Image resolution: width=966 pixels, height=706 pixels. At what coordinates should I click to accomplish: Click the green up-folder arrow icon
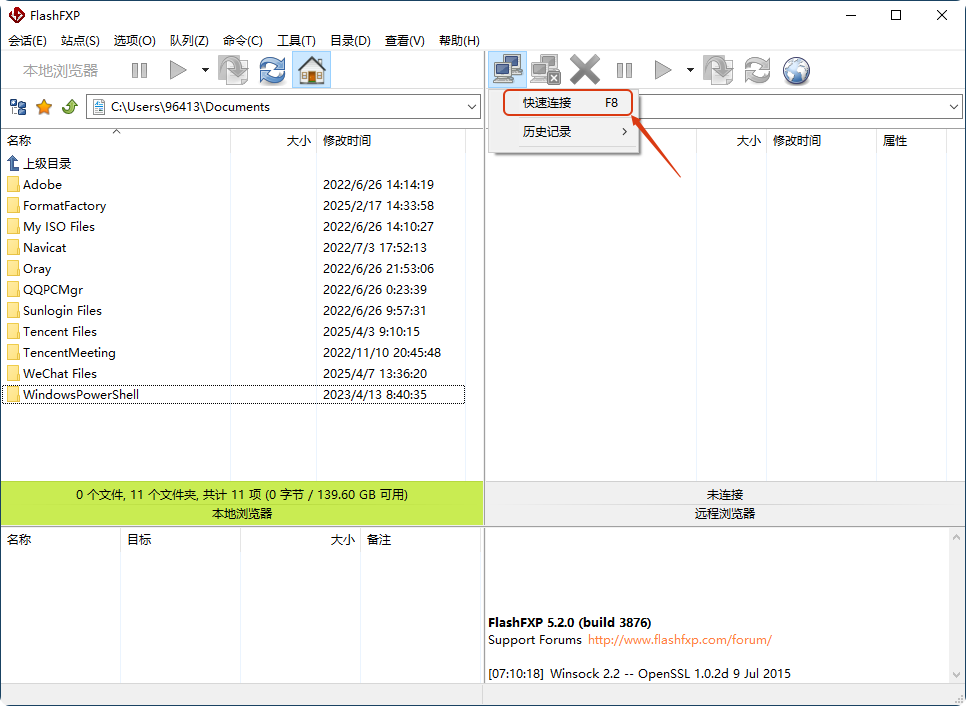pos(70,107)
